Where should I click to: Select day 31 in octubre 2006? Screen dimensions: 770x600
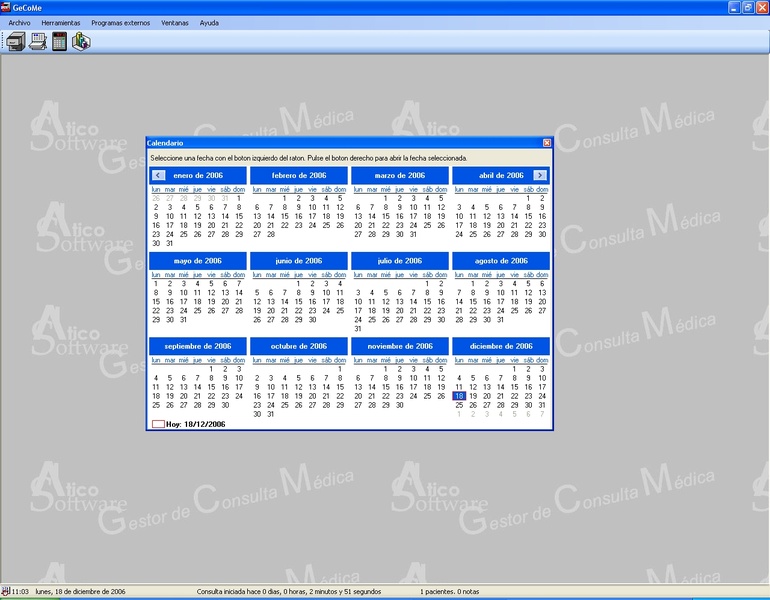coord(271,414)
